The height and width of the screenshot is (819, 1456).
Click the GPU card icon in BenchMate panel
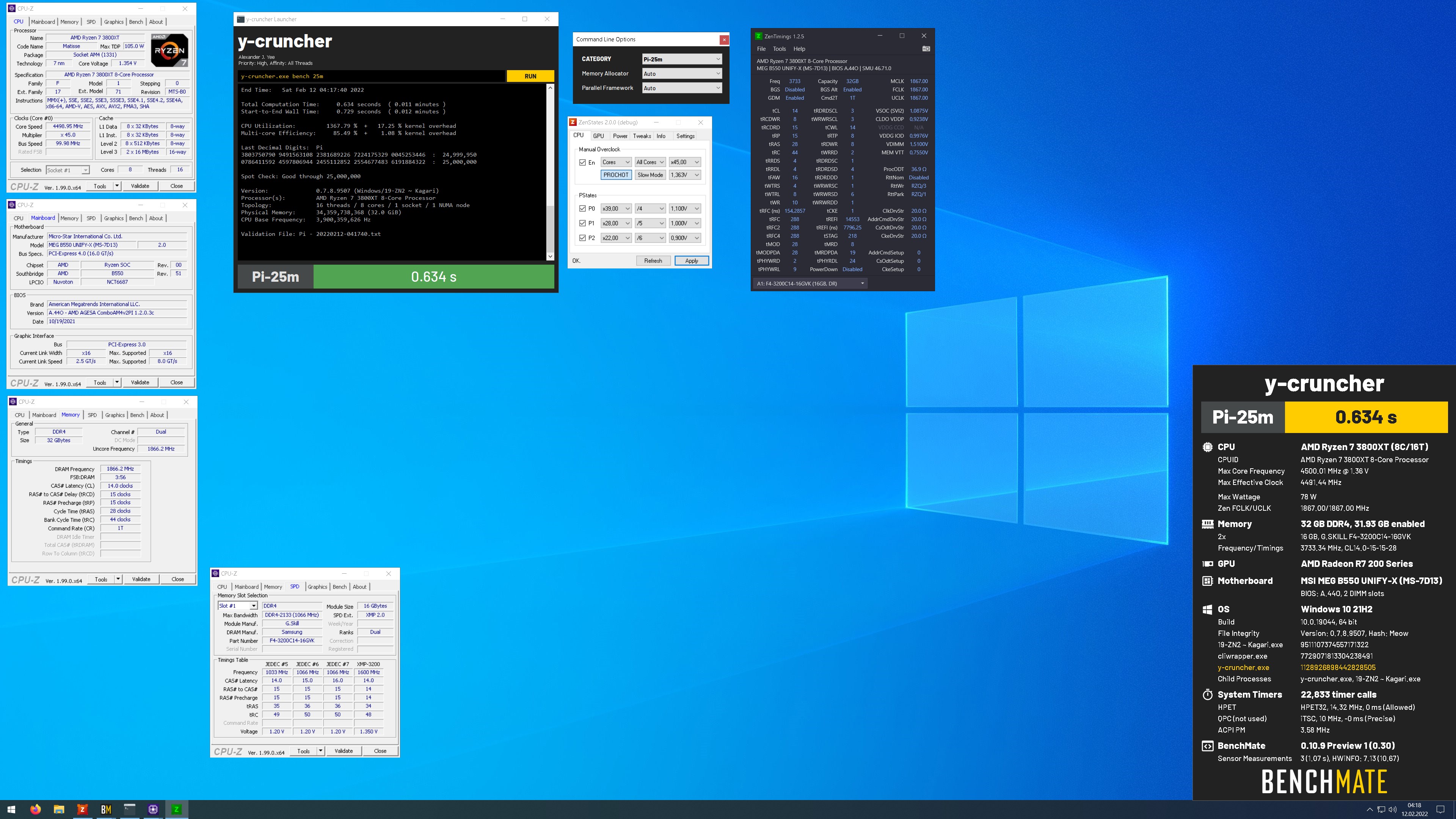[x=1207, y=563]
